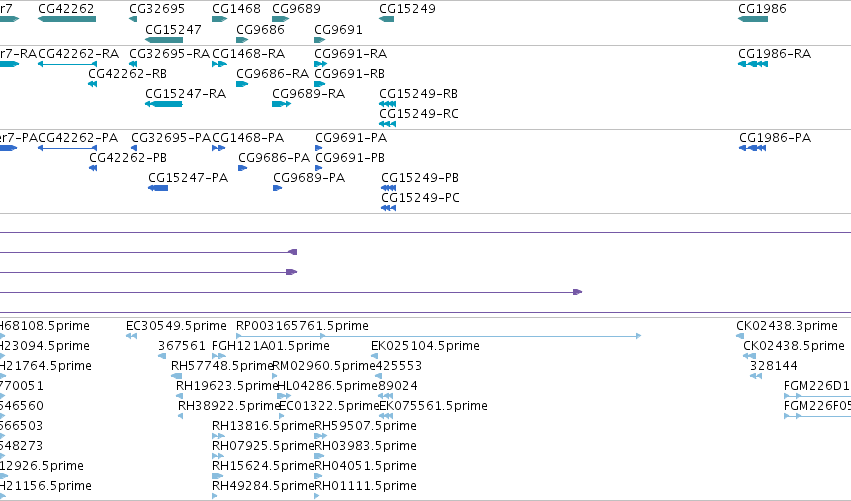
Task: Click the CG15249-RC transcript label
Action: pyautogui.click(x=419, y=114)
